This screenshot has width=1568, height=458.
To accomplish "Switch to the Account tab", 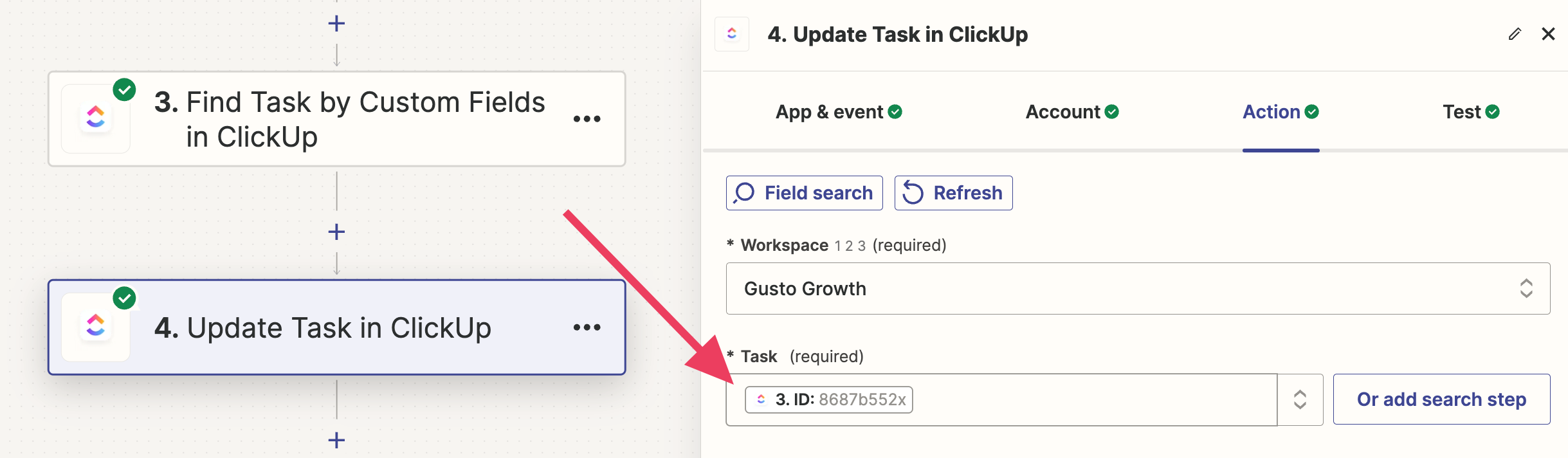I will tap(1071, 112).
